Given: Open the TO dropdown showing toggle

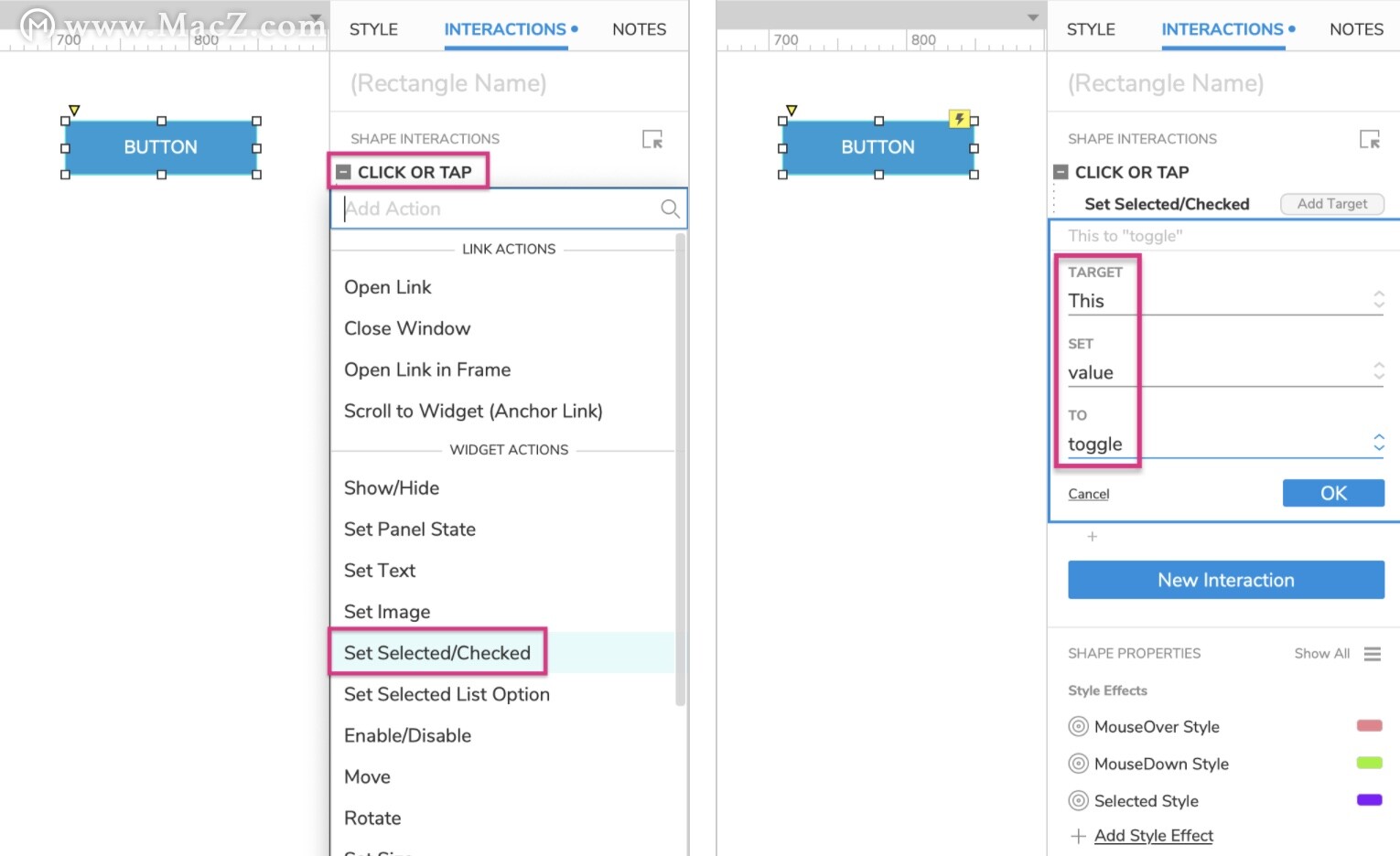Looking at the screenshot, I should point(1225,443).
